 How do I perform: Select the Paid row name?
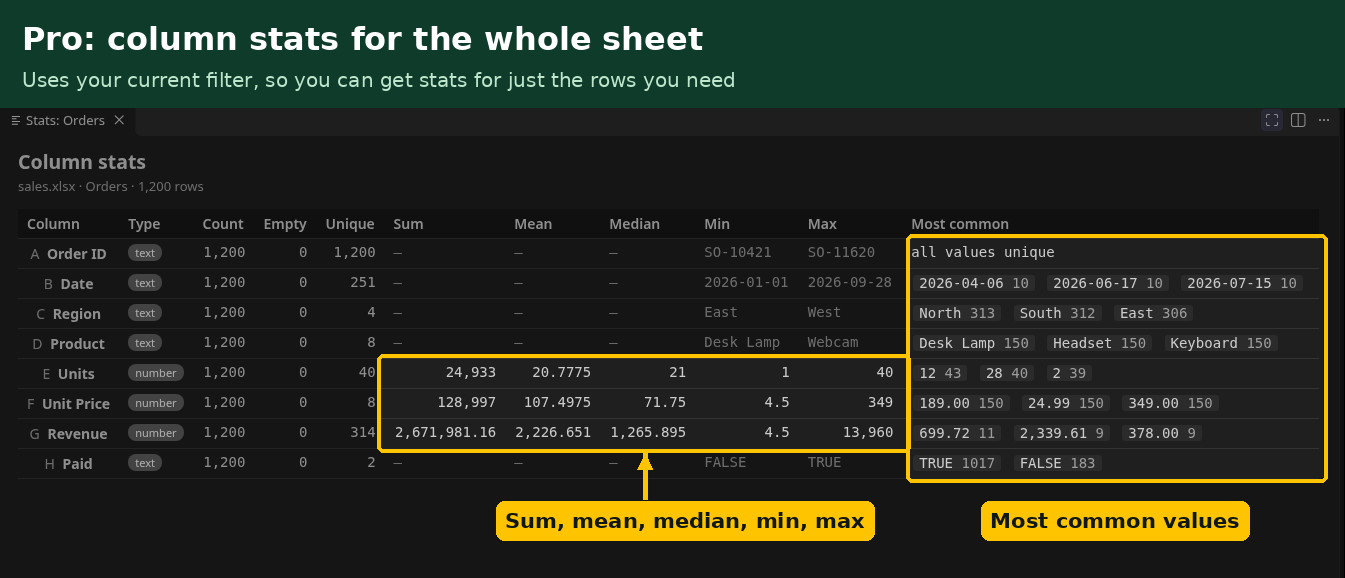(x=77, y=464)
